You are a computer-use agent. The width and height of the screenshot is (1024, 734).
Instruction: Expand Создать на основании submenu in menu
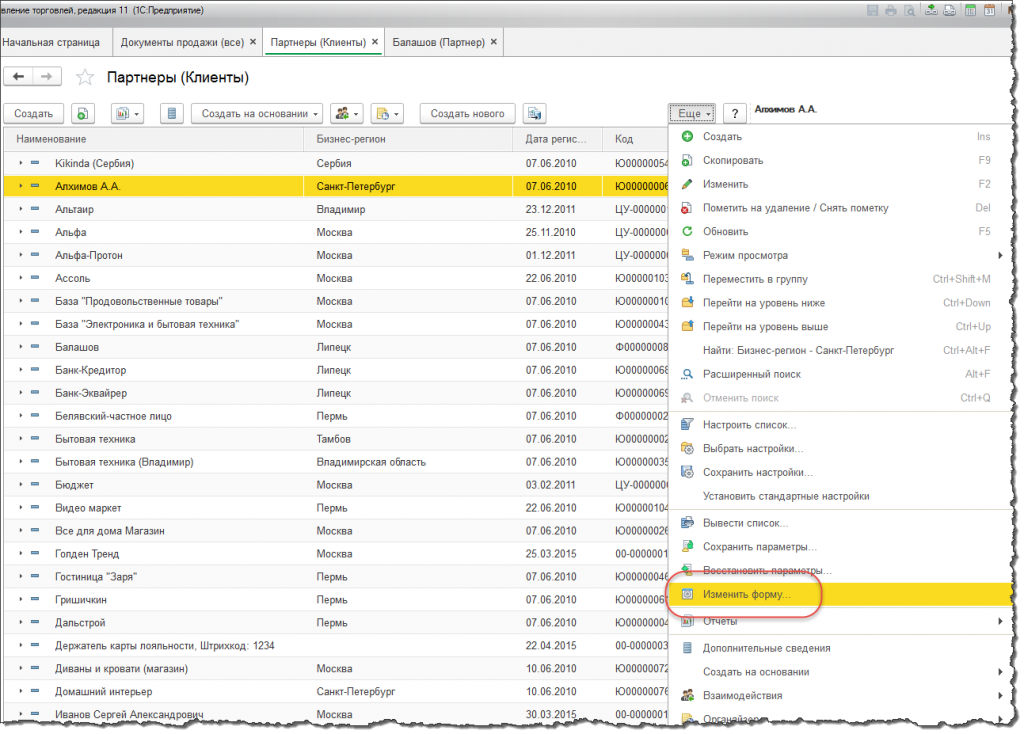(840, 672)
